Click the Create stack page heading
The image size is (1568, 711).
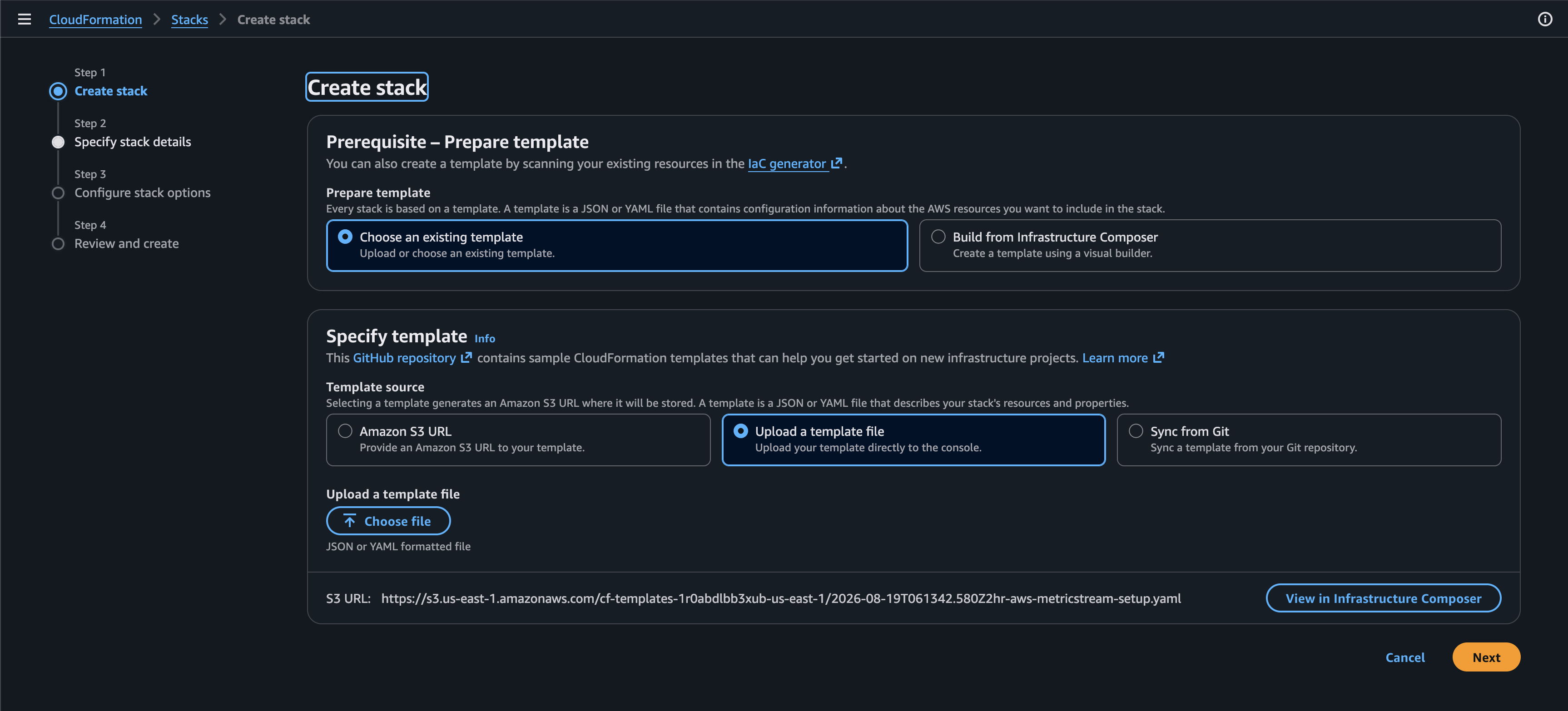(x=367, y=87)
